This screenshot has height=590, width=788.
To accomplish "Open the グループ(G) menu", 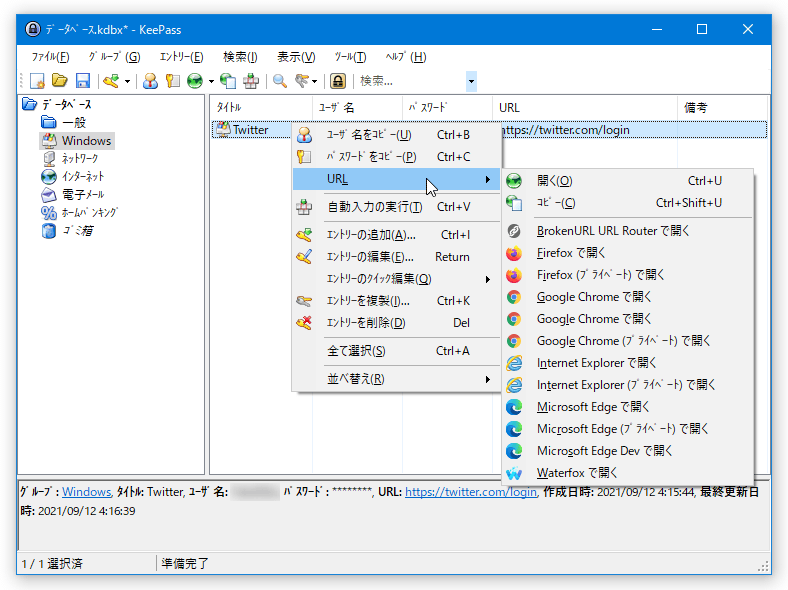I will pyautogui.click(x=115, y=57).
